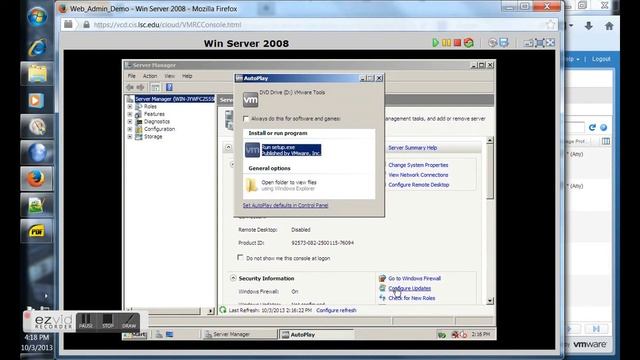This screenshot has height=360, width=640.
Task: Click the Windows Start orb on host
Action: [37, 16]
